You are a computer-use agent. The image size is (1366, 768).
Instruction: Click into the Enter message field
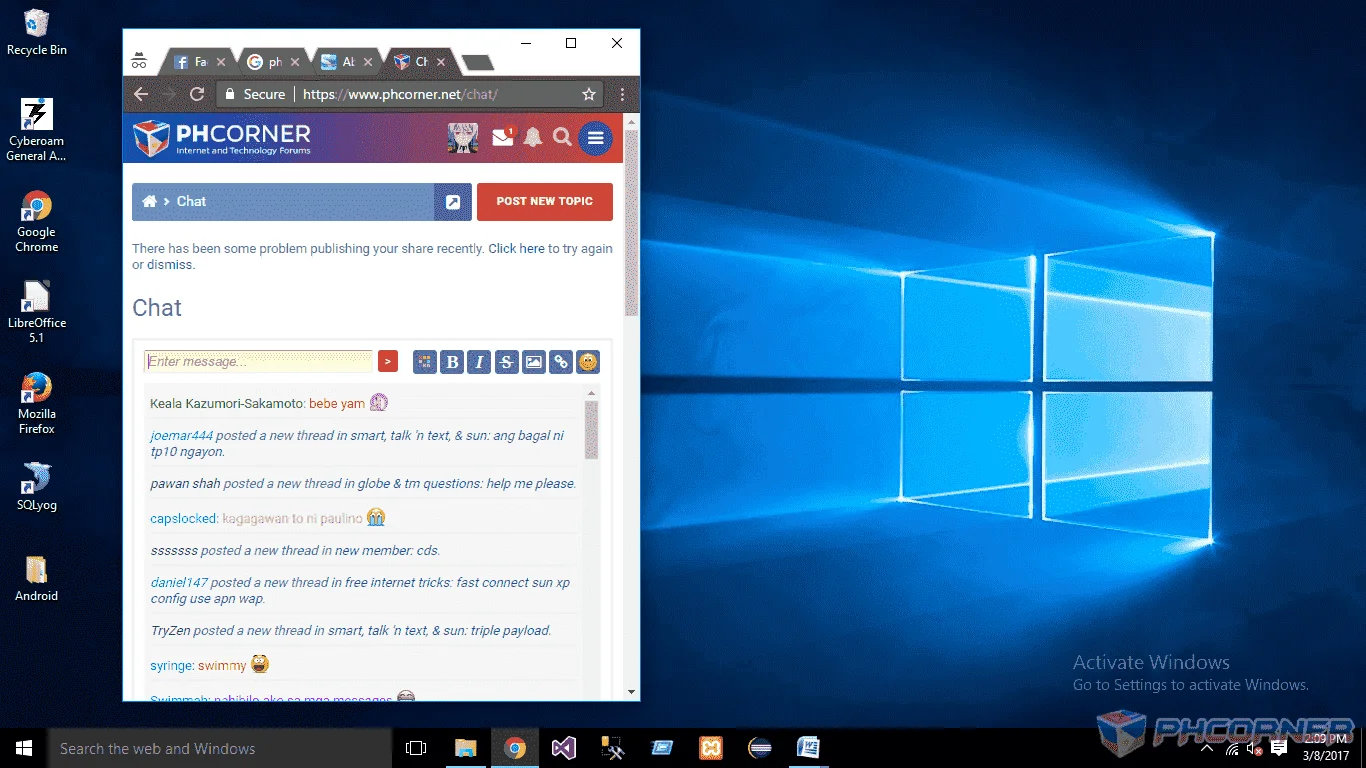pyautogui.click(x=258, y=361)
